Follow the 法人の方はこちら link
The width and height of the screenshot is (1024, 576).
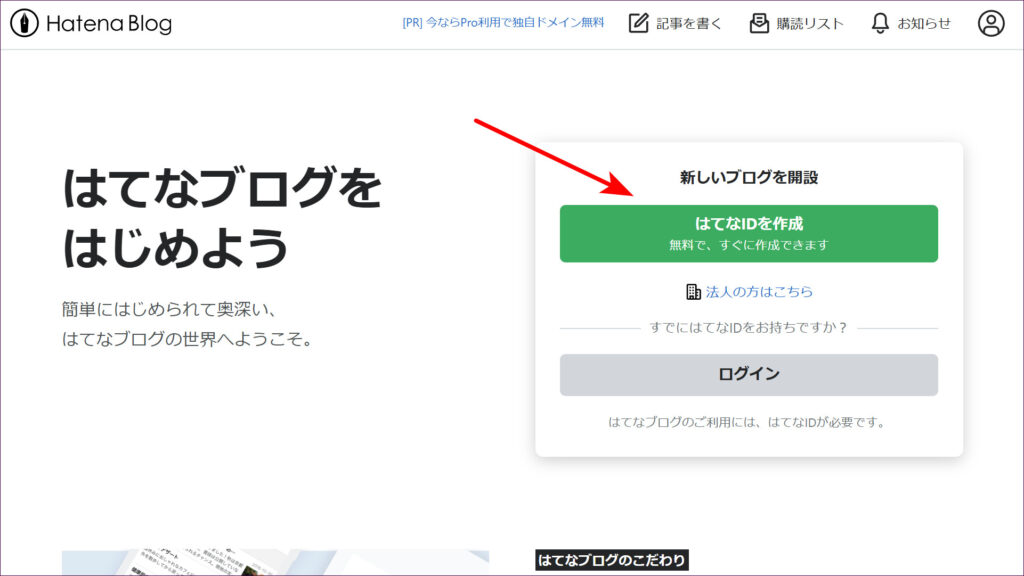click(x=759, y=292)
